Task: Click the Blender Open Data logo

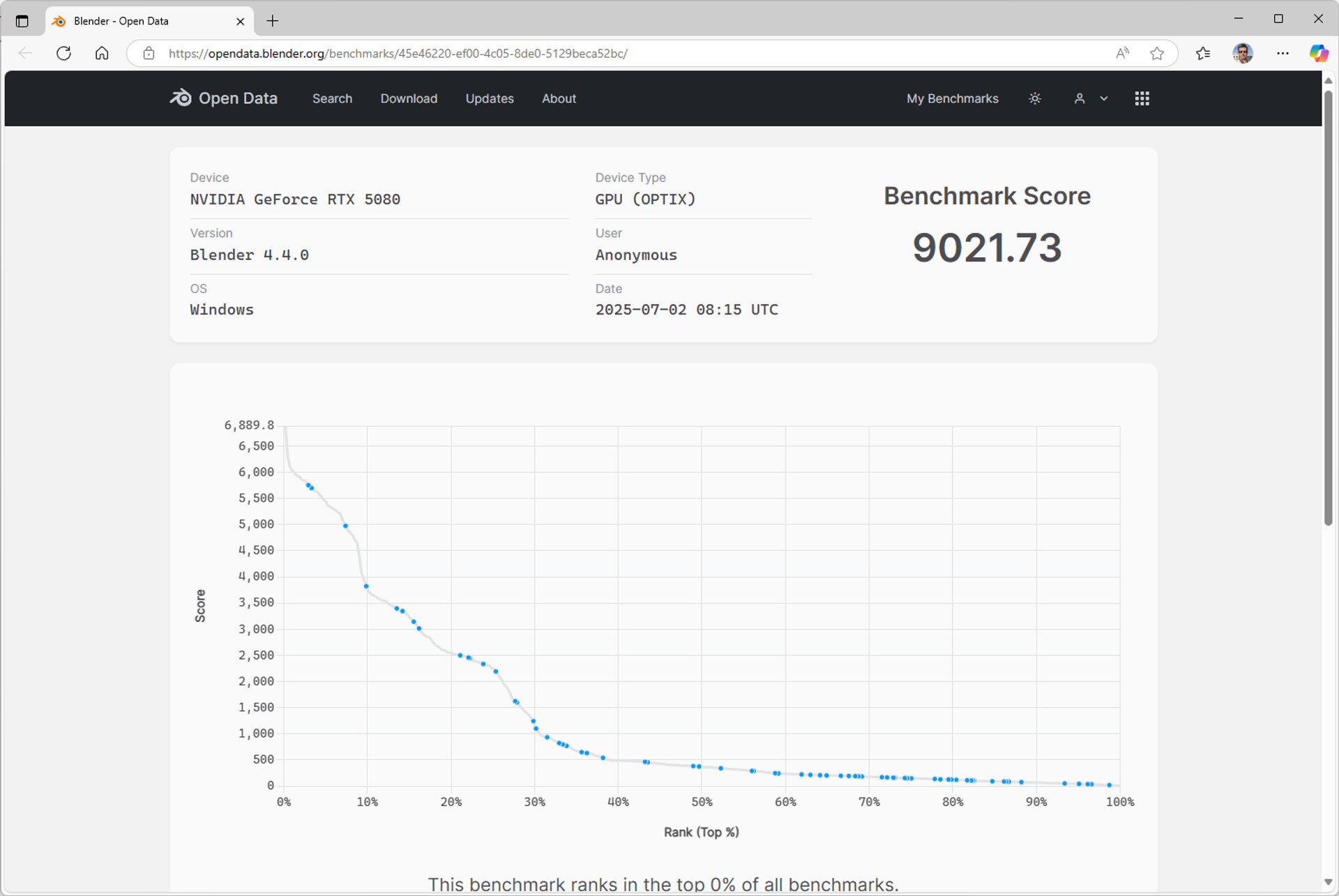Action: [x=223, y=98]
